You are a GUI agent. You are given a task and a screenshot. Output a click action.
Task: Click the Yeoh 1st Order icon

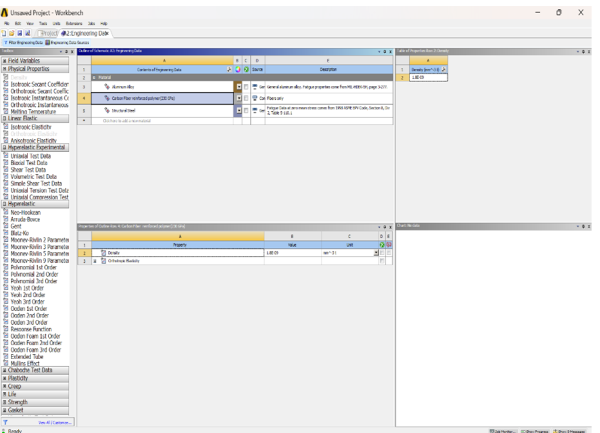[x=6, y=288]
